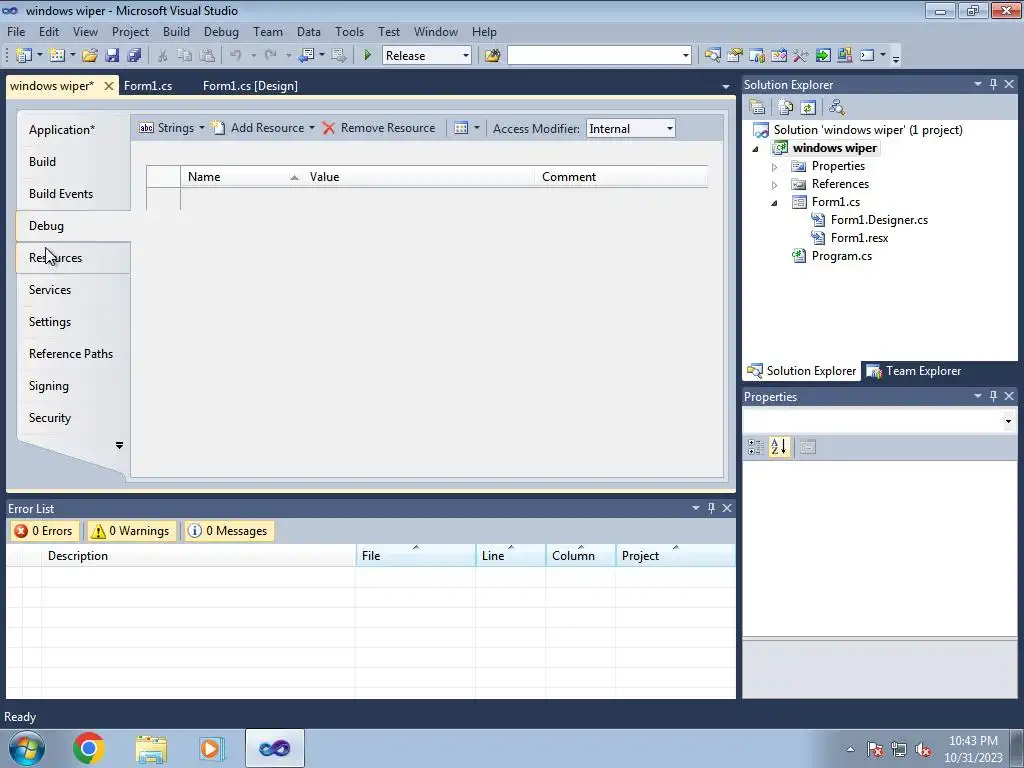Click the New Project toolbar icon
The image size is (1024, 768).
[x=24, y=56]
